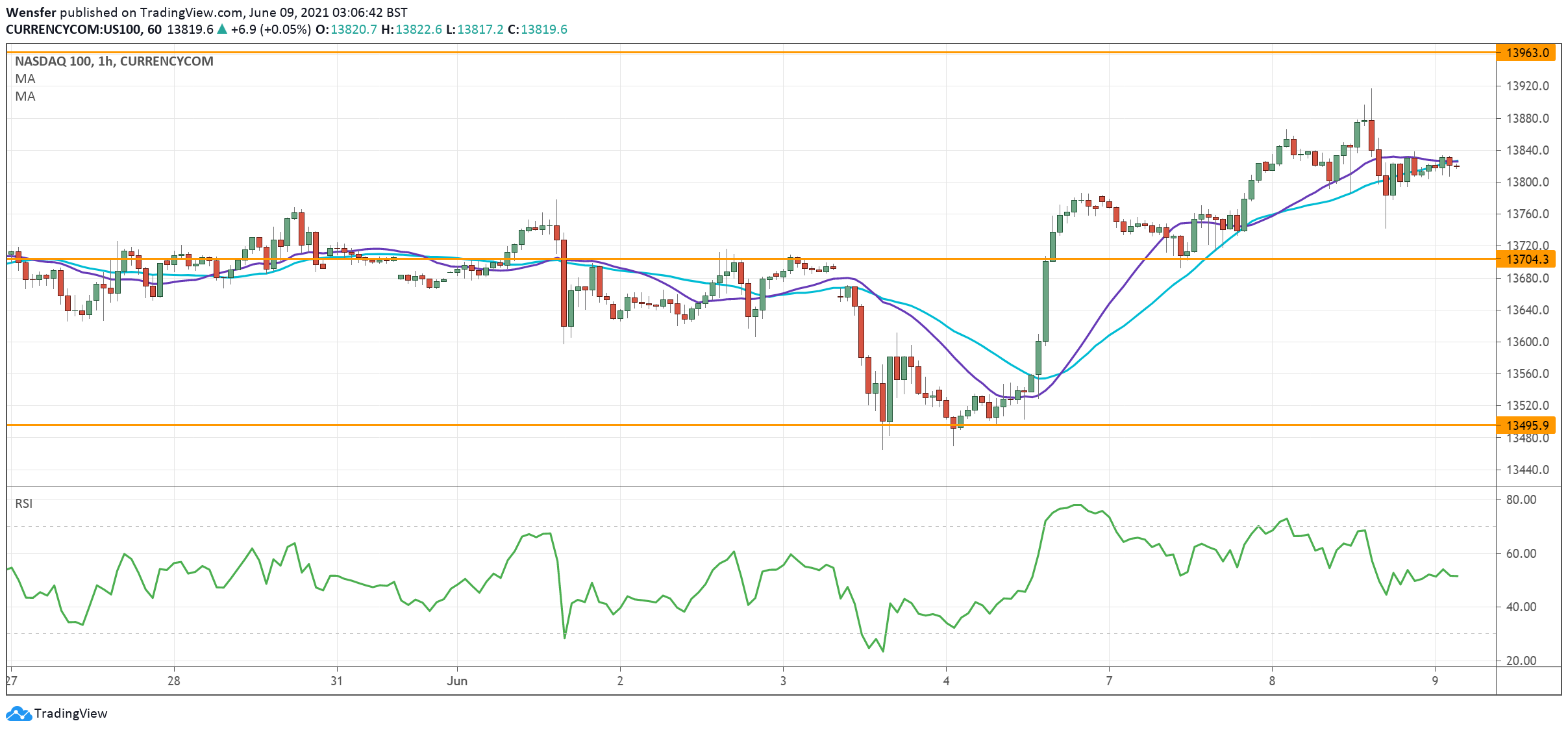The width and height of the screenshot is (1568, 732).
Task: Click the TradingView cloud logo icon
Action: coord(18,713)
